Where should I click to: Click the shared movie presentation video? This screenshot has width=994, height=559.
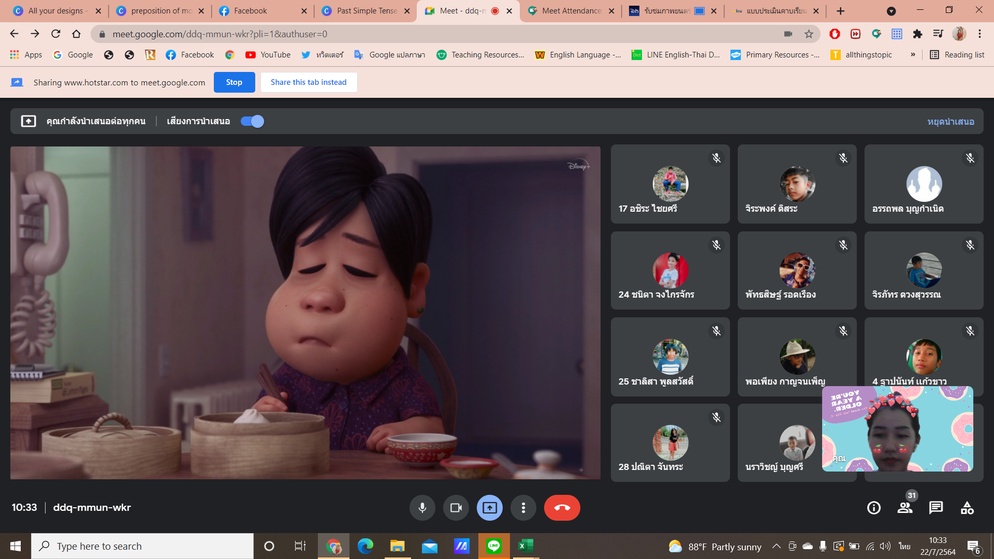pos(305,312)
